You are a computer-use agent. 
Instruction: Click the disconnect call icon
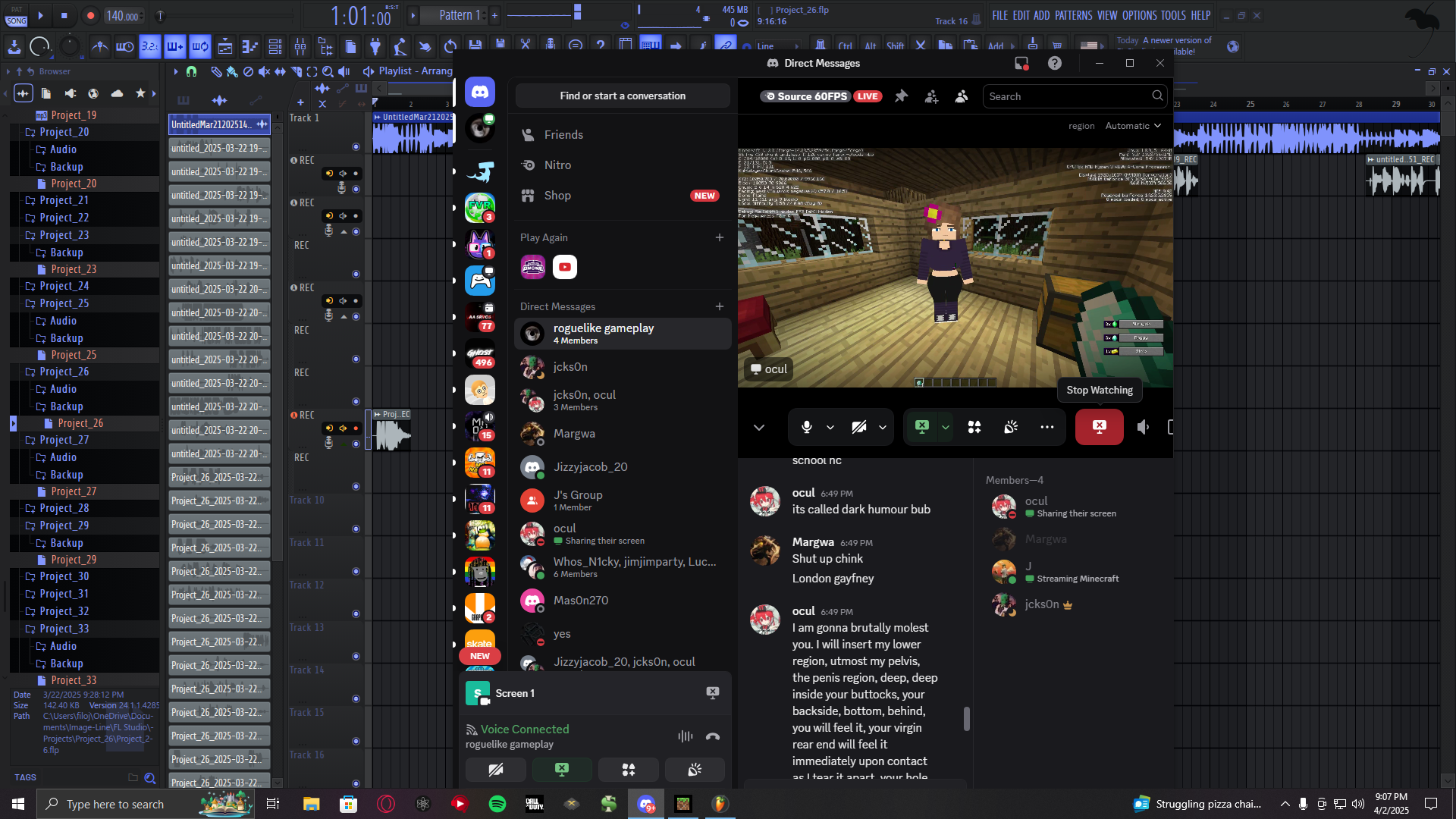coord(712,736)
